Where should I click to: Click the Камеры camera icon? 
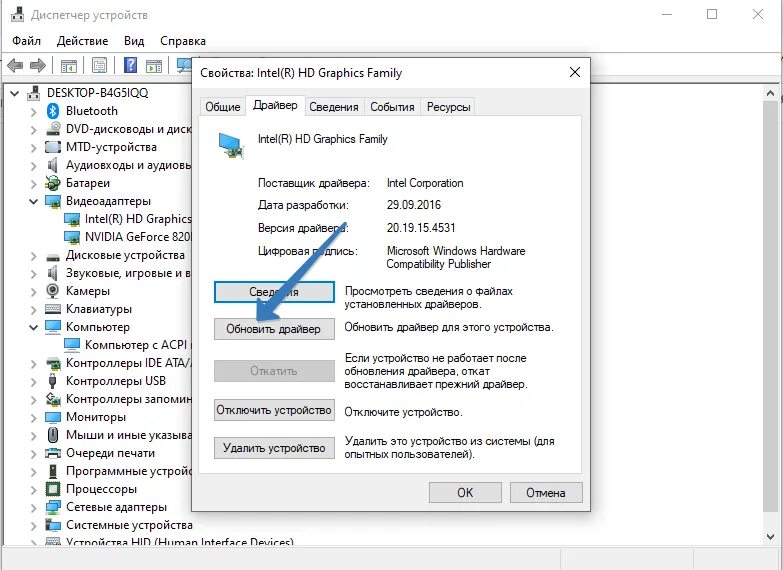click(52, 291)
